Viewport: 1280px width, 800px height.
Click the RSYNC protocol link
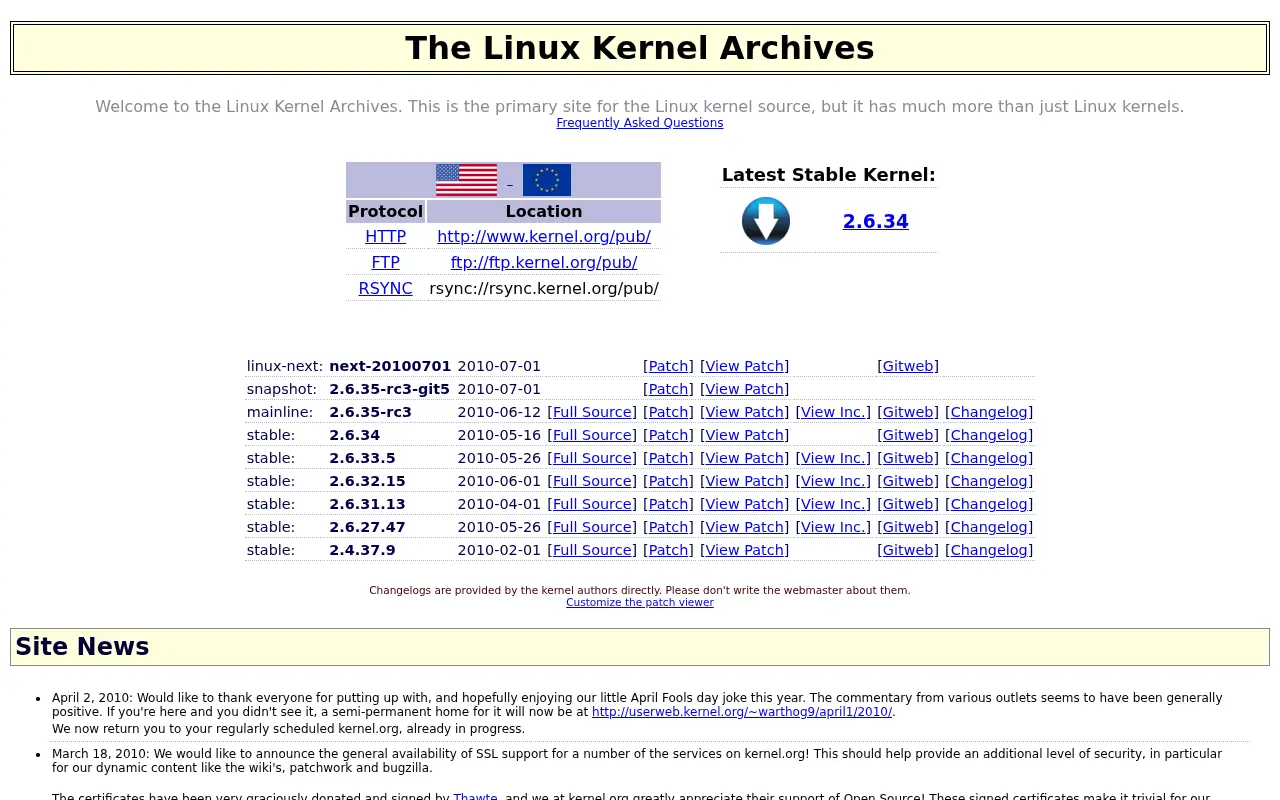[x=385, y=289]
